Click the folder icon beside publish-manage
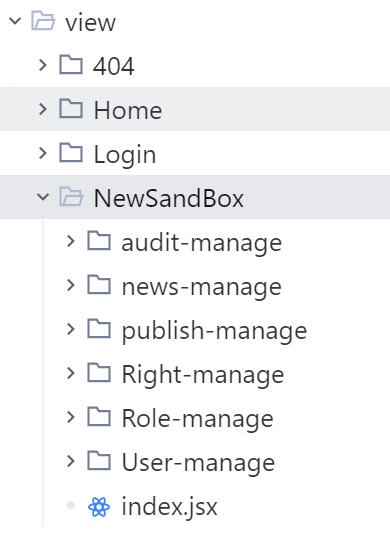This screenshot has height=535, width=390. point(99,329)
